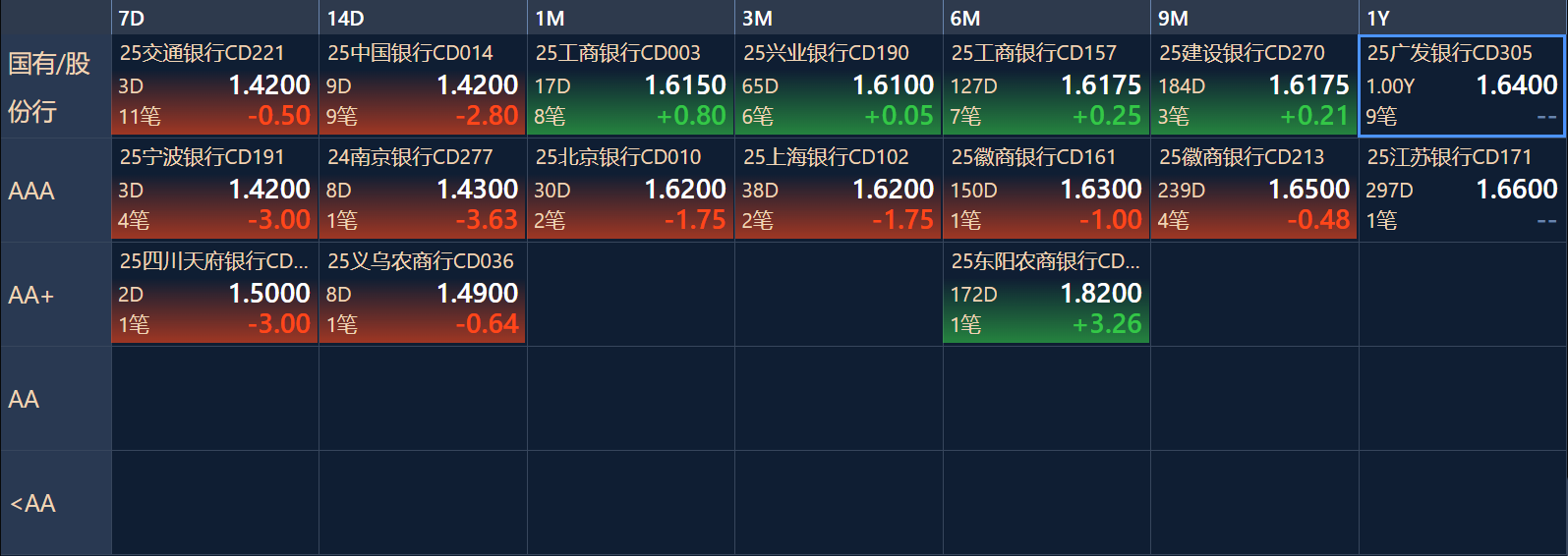Click the 184D remaining term label
The image size is (1568, 556).
(1181, 86)
